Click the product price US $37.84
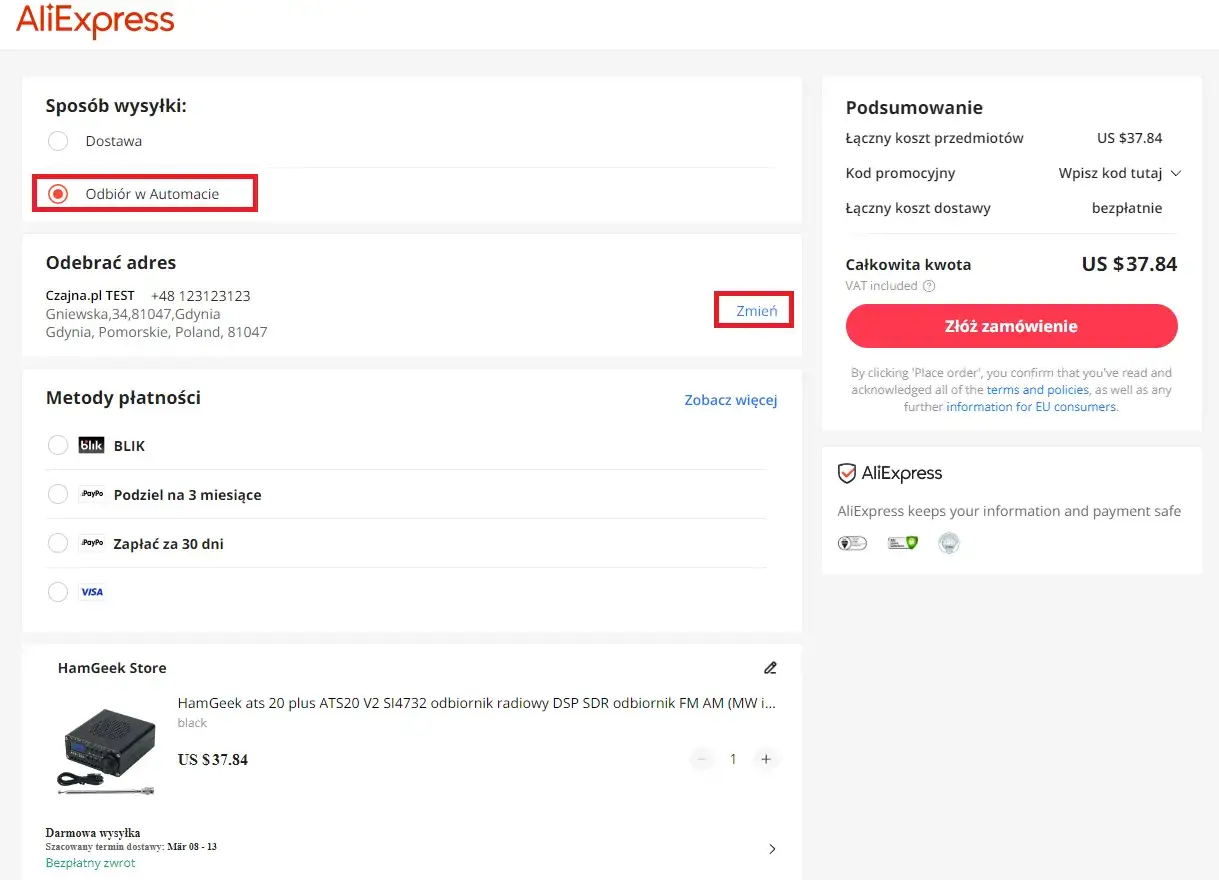Viewport: 1219px width, 880px height. tap(213, 760)
